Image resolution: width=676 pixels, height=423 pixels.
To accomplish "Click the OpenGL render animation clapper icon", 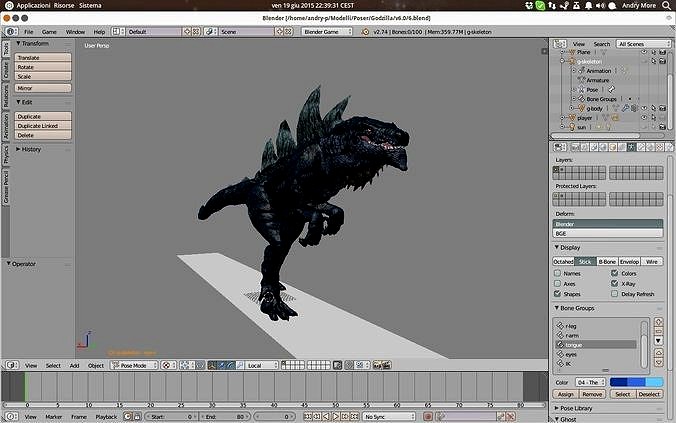I will point(386,365).
